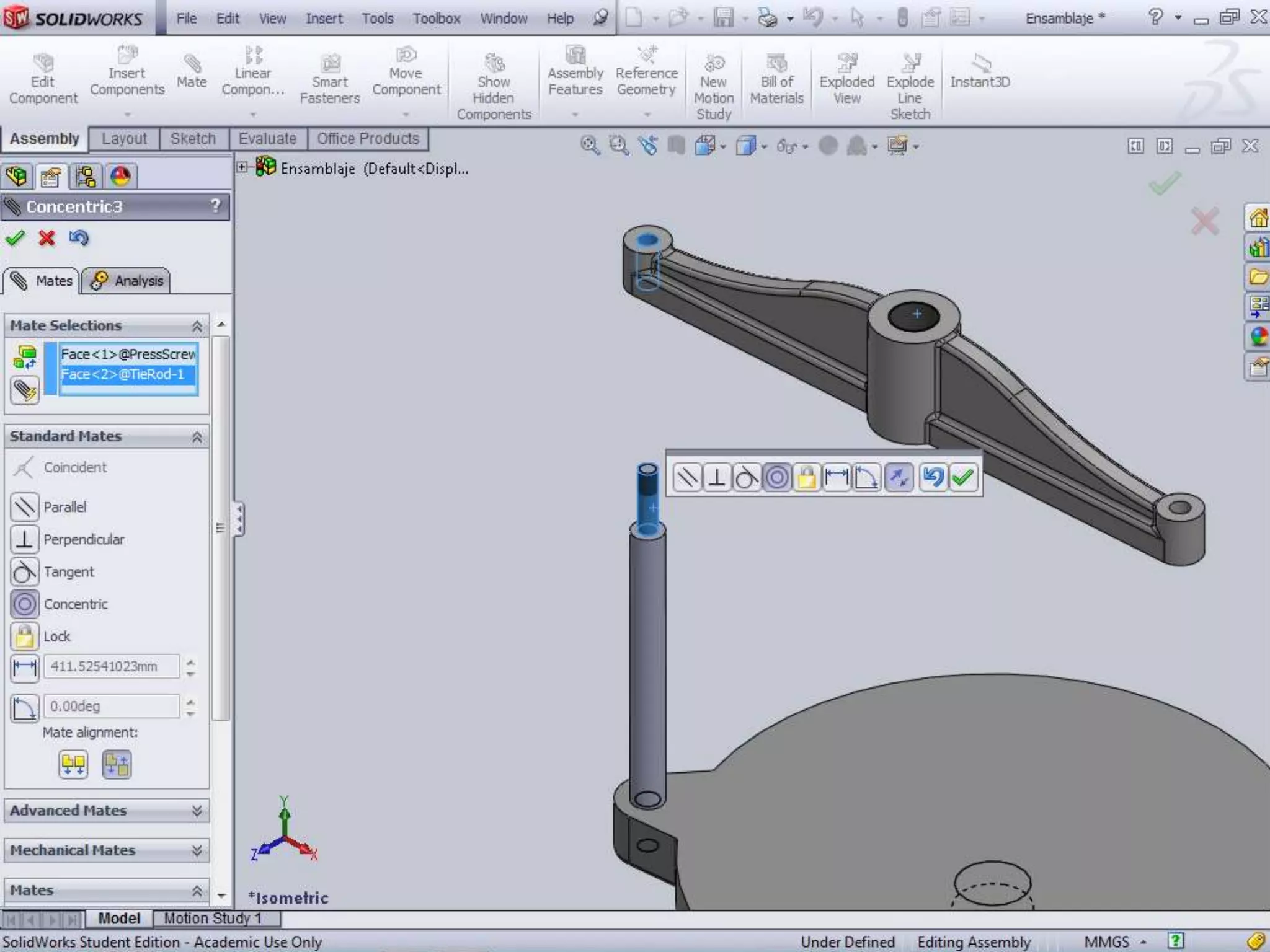Click the PropertyManager vertical scrollbar
Screen dimensions: 1270x952
tap(221, 527)
